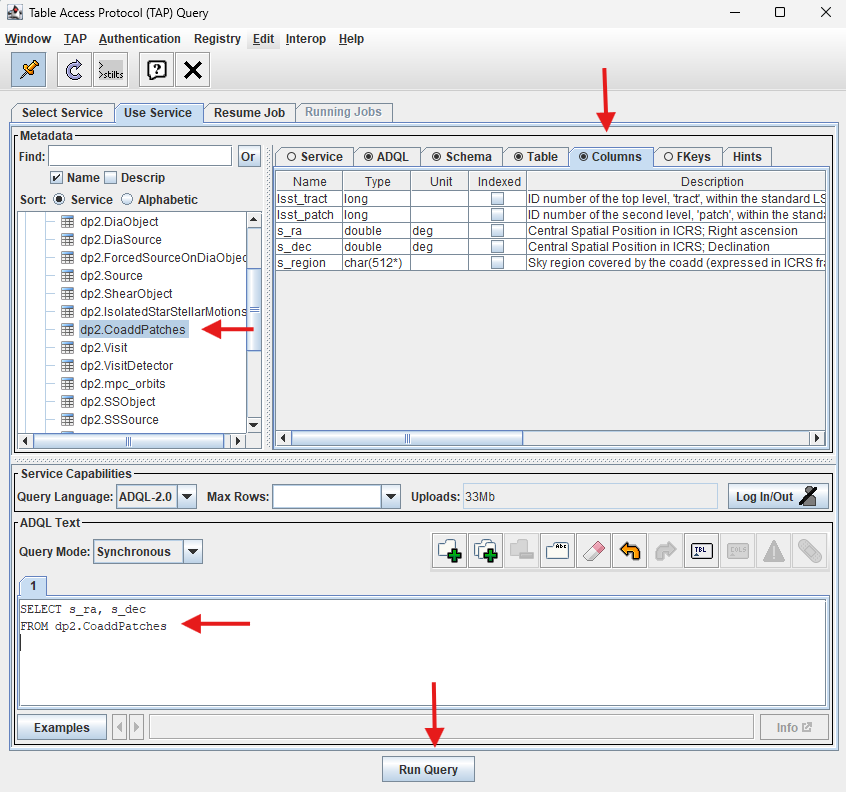Image resolution: width=846 pixels, height=792 pixels.
Task: Open the Hints metadata tab
Action: 747,156
